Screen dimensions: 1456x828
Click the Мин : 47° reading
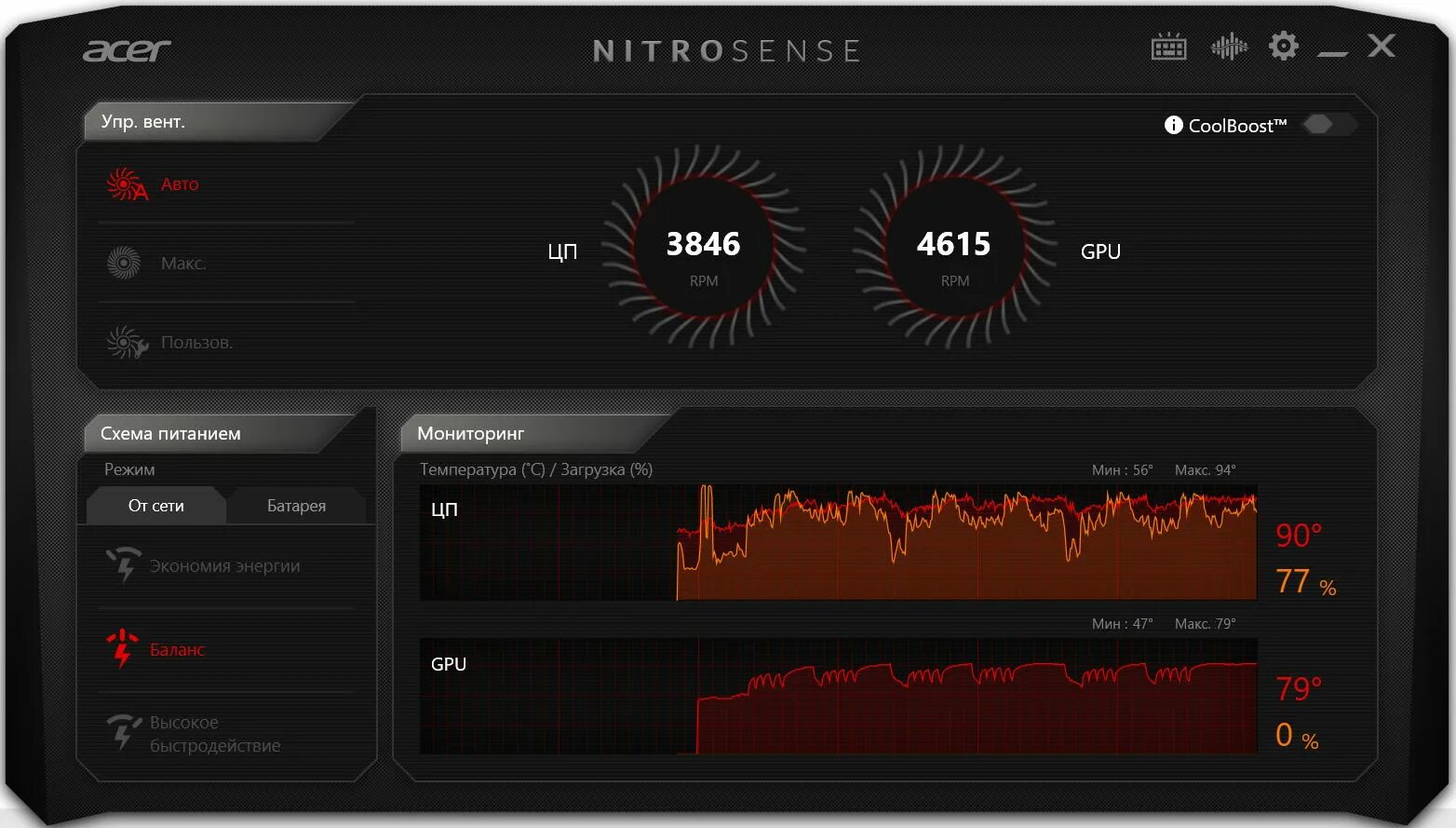[x=1122, y=624]
